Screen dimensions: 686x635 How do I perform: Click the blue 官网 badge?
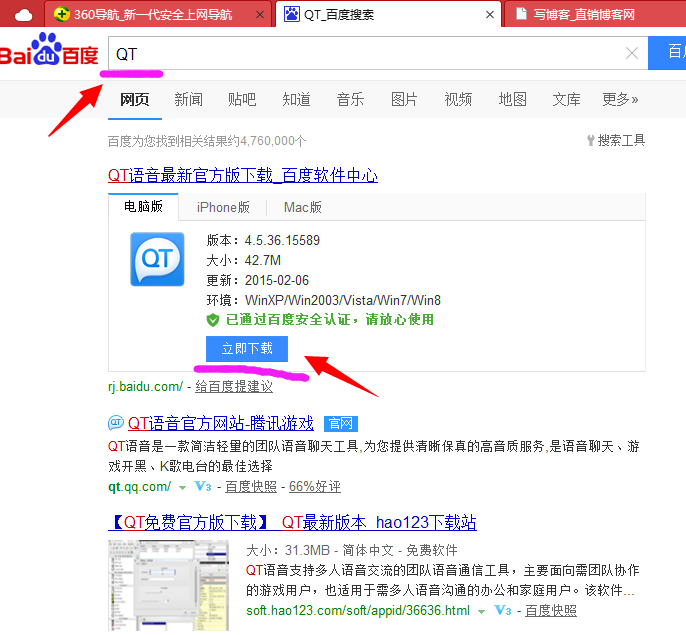pyautogui.click(x=341, y=423)
